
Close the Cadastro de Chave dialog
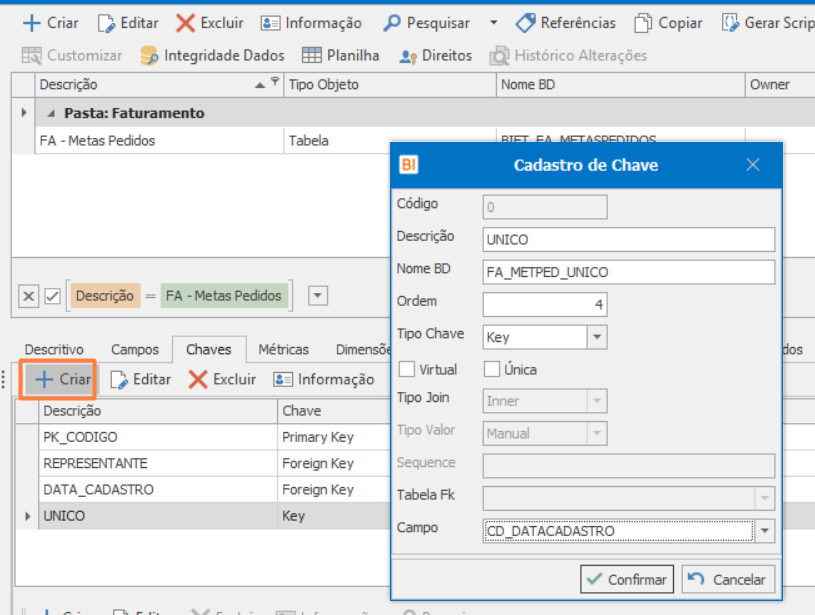point(753,165)
